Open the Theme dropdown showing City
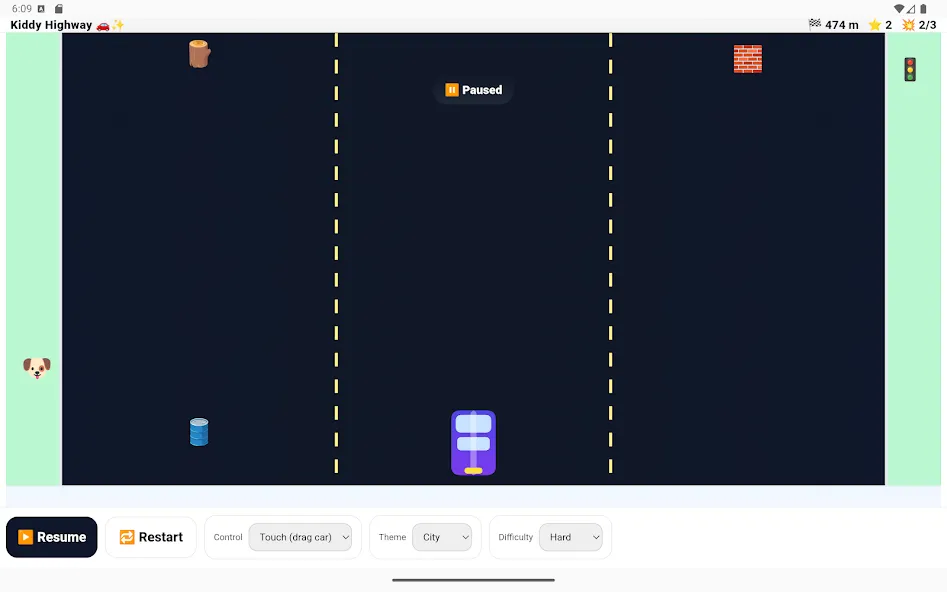 [442, 537]
